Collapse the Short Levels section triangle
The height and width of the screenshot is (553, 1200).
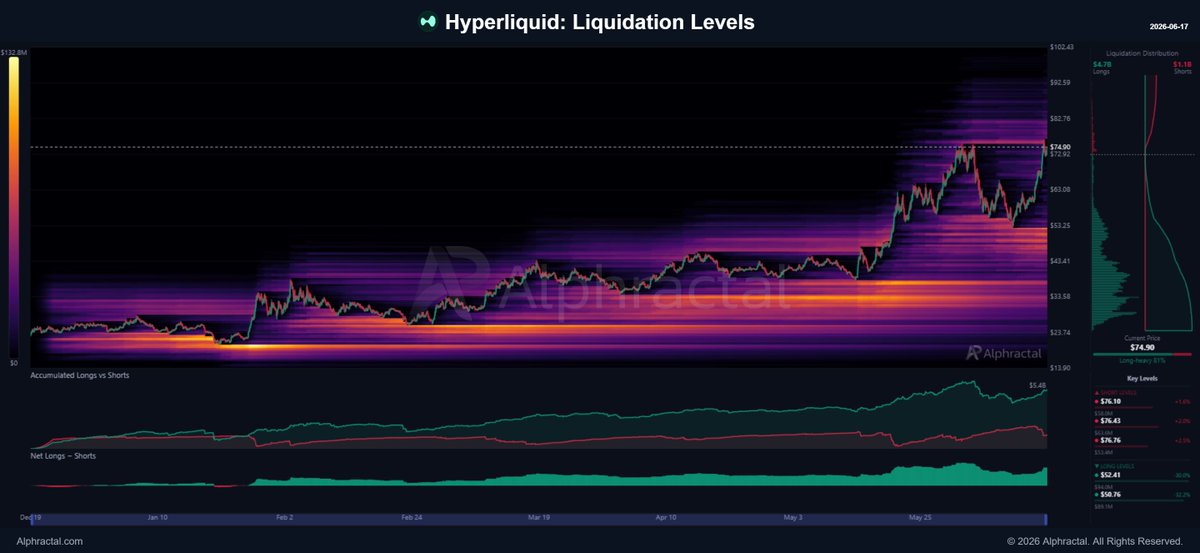tap(1097, 392)
